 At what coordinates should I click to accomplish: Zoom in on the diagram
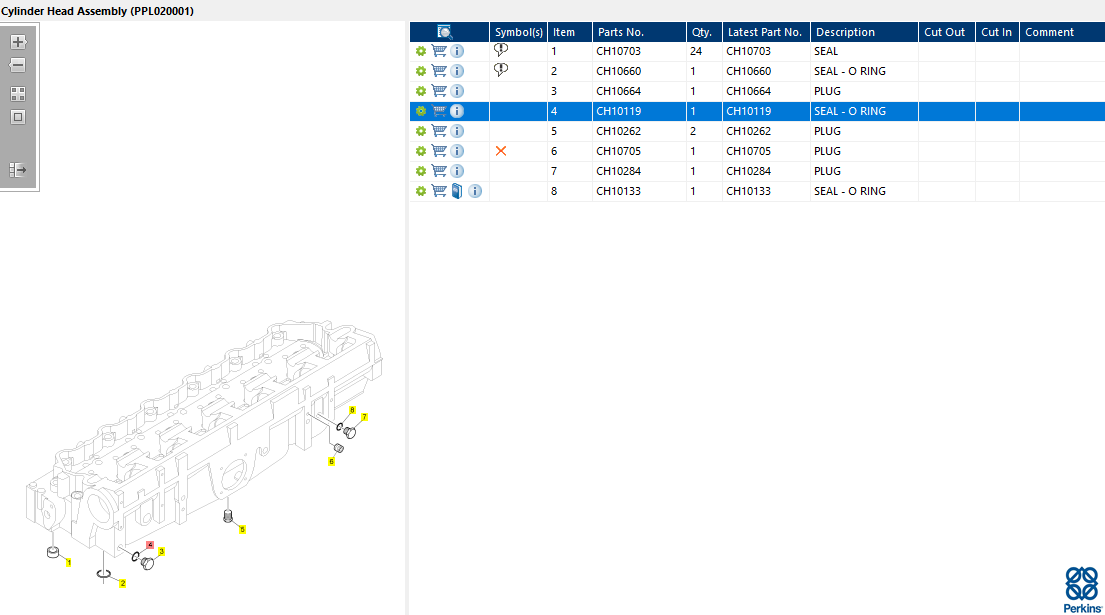pos(18,42)
